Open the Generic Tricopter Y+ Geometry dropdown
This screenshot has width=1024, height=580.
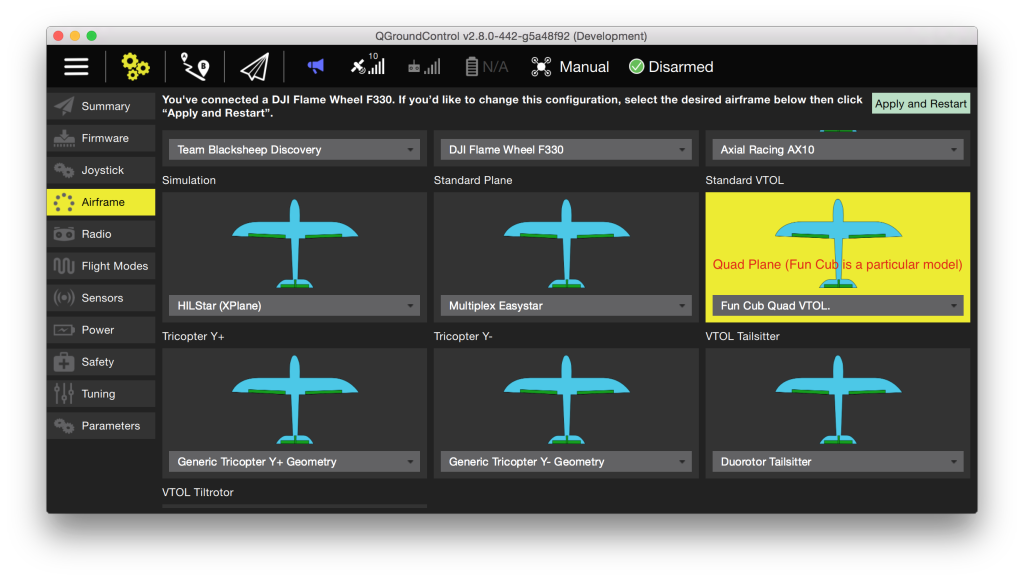[294, 461]
